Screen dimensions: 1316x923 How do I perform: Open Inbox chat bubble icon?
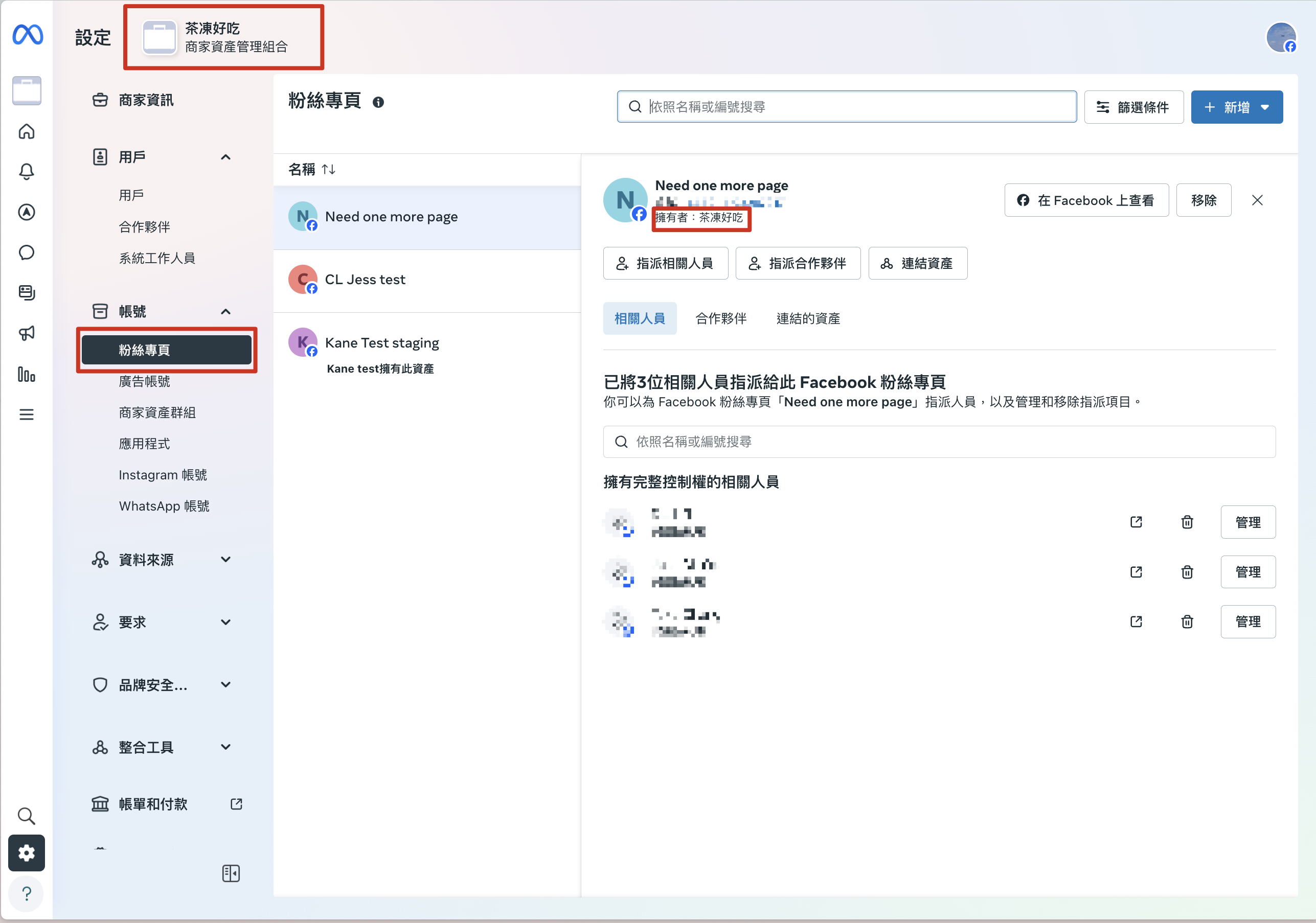pos(27,252)
